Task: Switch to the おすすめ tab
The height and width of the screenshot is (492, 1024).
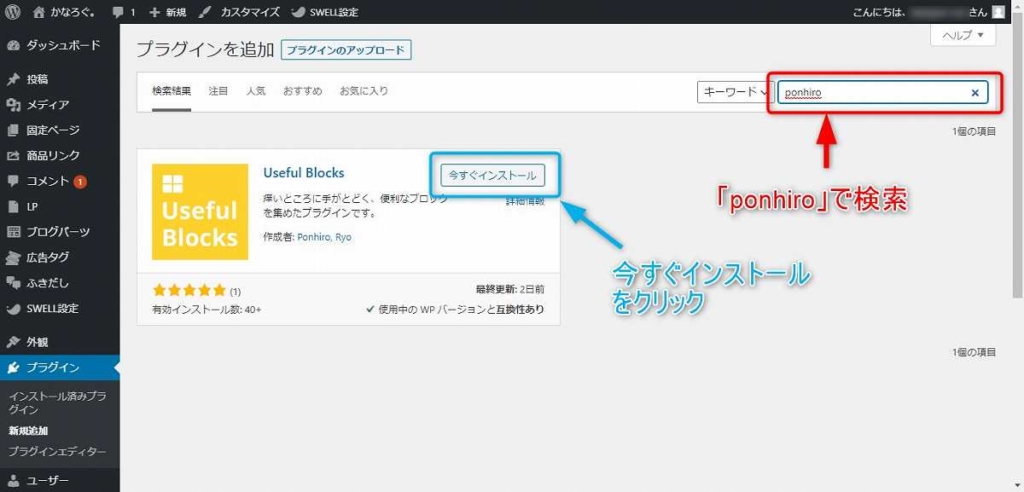Action: (302, 91)
